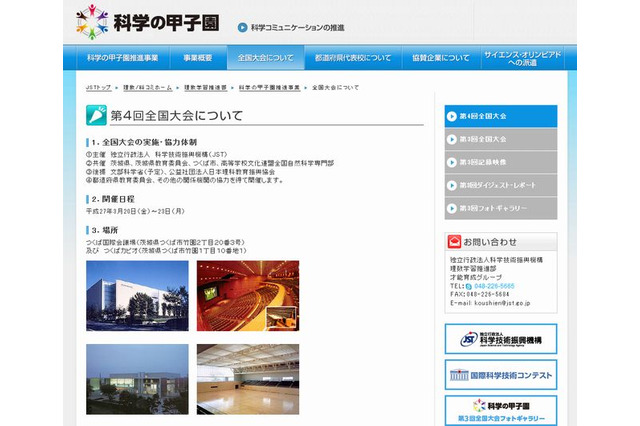Click the 科学の甲子園 colorful logo emblem
The image size is (640, 426).
(92, 22)
